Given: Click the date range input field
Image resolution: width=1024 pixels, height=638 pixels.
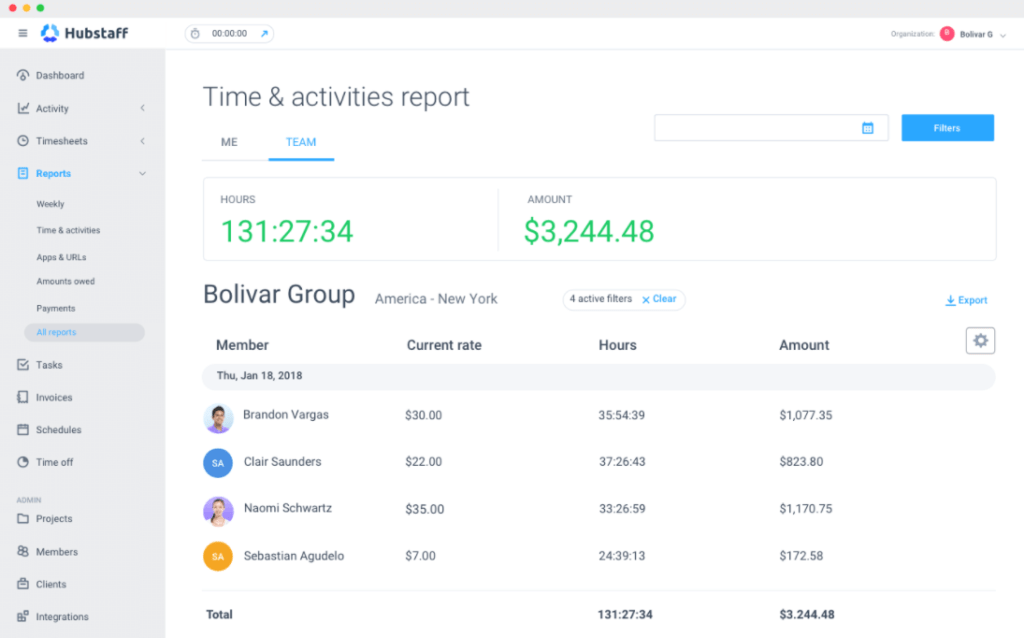Looking at the screenshot, I should (x=771, y=128).
